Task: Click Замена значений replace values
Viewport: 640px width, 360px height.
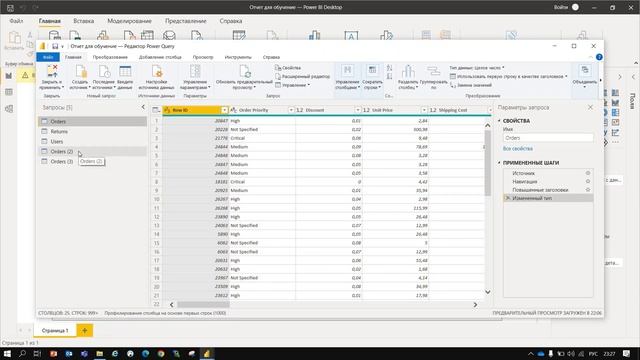Action: click(x=471, y=85)
